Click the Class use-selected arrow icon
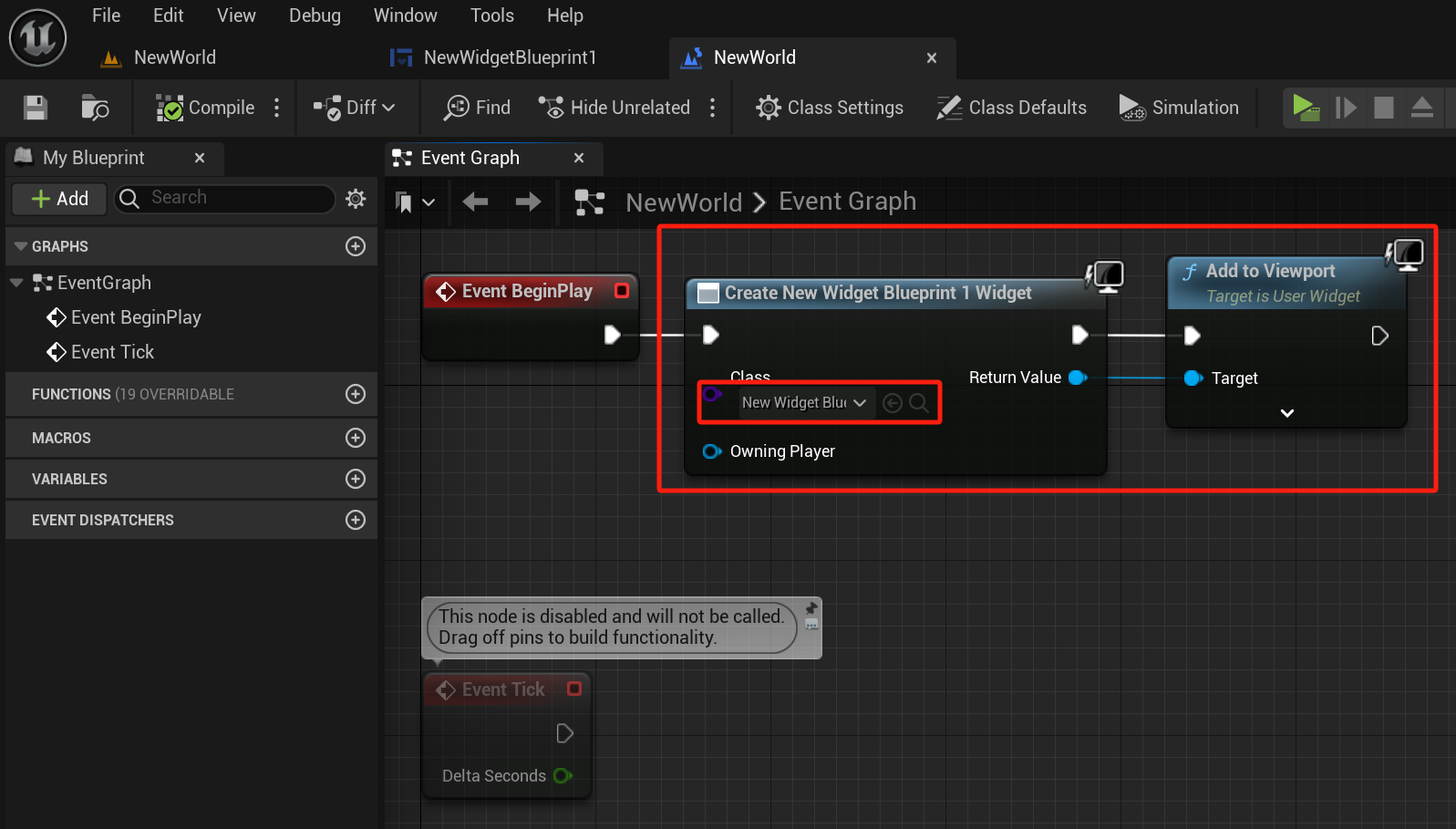The height and width of the screenshot is (829, 1456). [x=893, y=403]
